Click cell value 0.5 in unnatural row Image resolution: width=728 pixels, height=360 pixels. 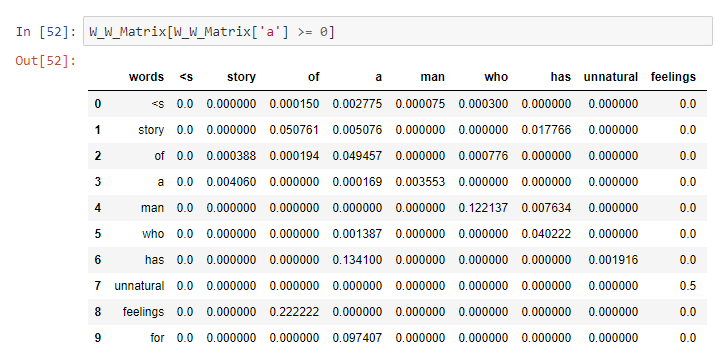688,286
